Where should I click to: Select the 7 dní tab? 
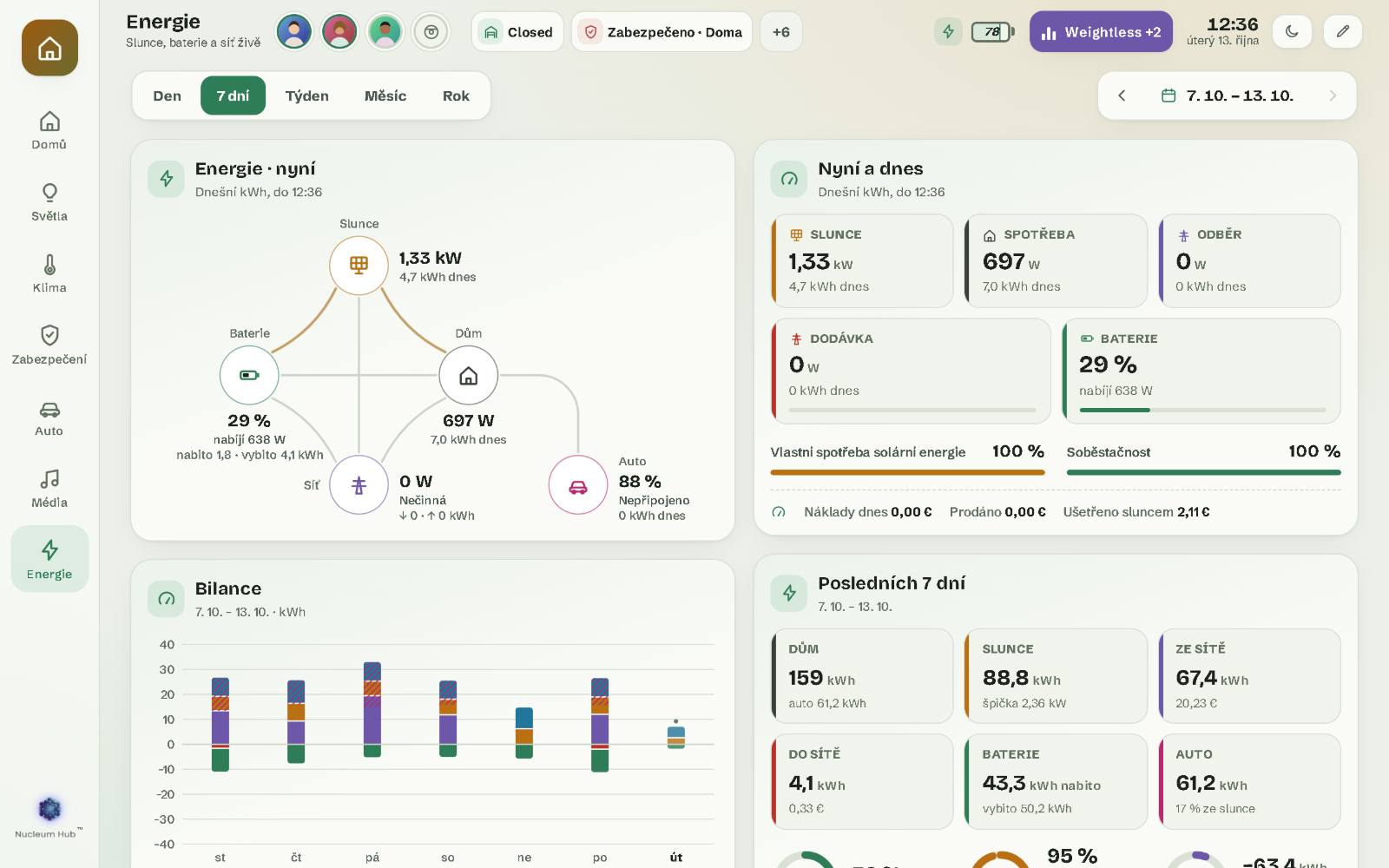coord(233,95)
